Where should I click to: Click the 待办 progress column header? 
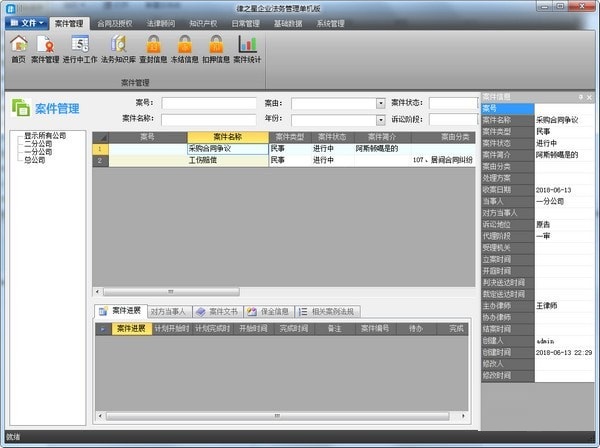(x=416, y=329)
